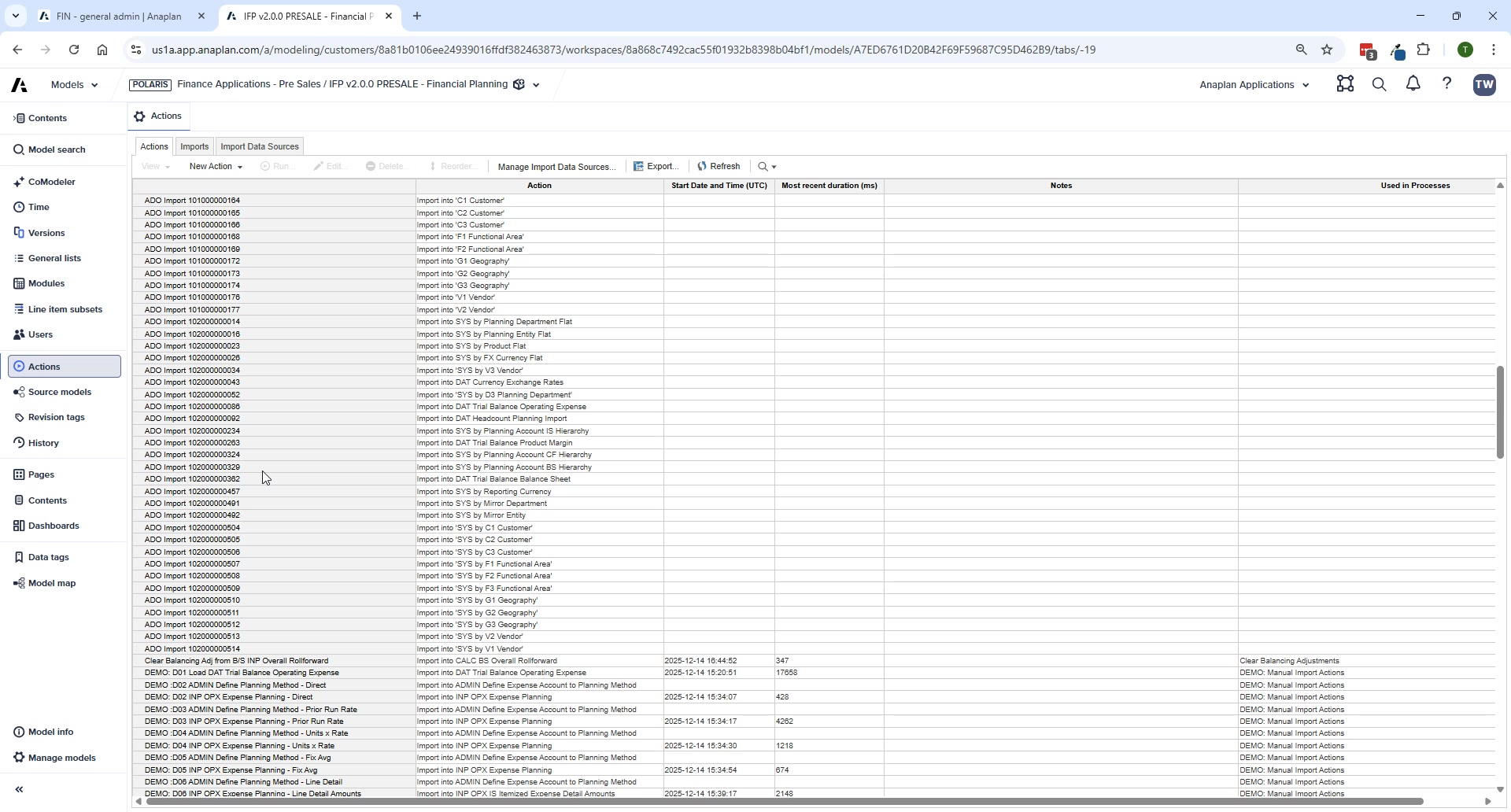Open Revision tags in the sidebar
The height and width of the screenshot is (812, 1511).
point(57,417)
